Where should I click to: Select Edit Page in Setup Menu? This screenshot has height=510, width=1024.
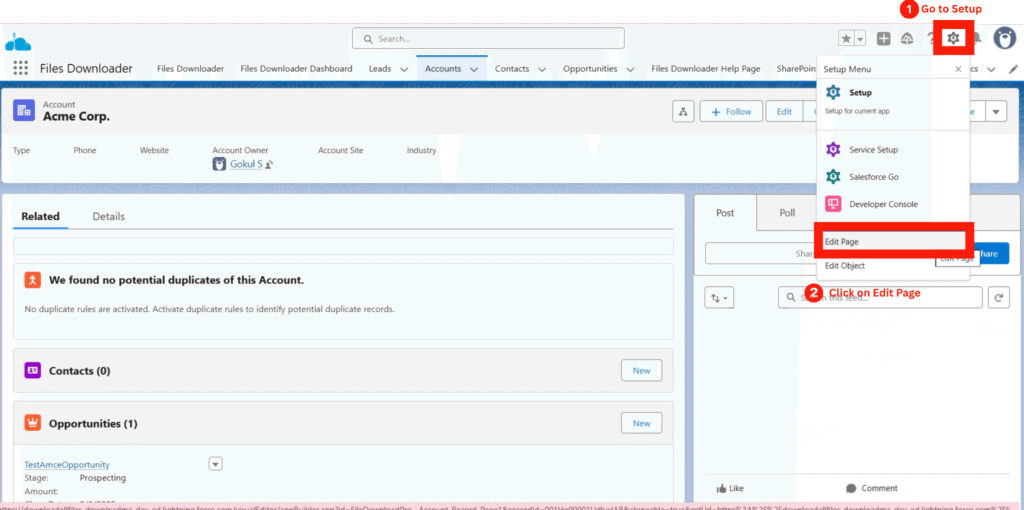[893, 241]
